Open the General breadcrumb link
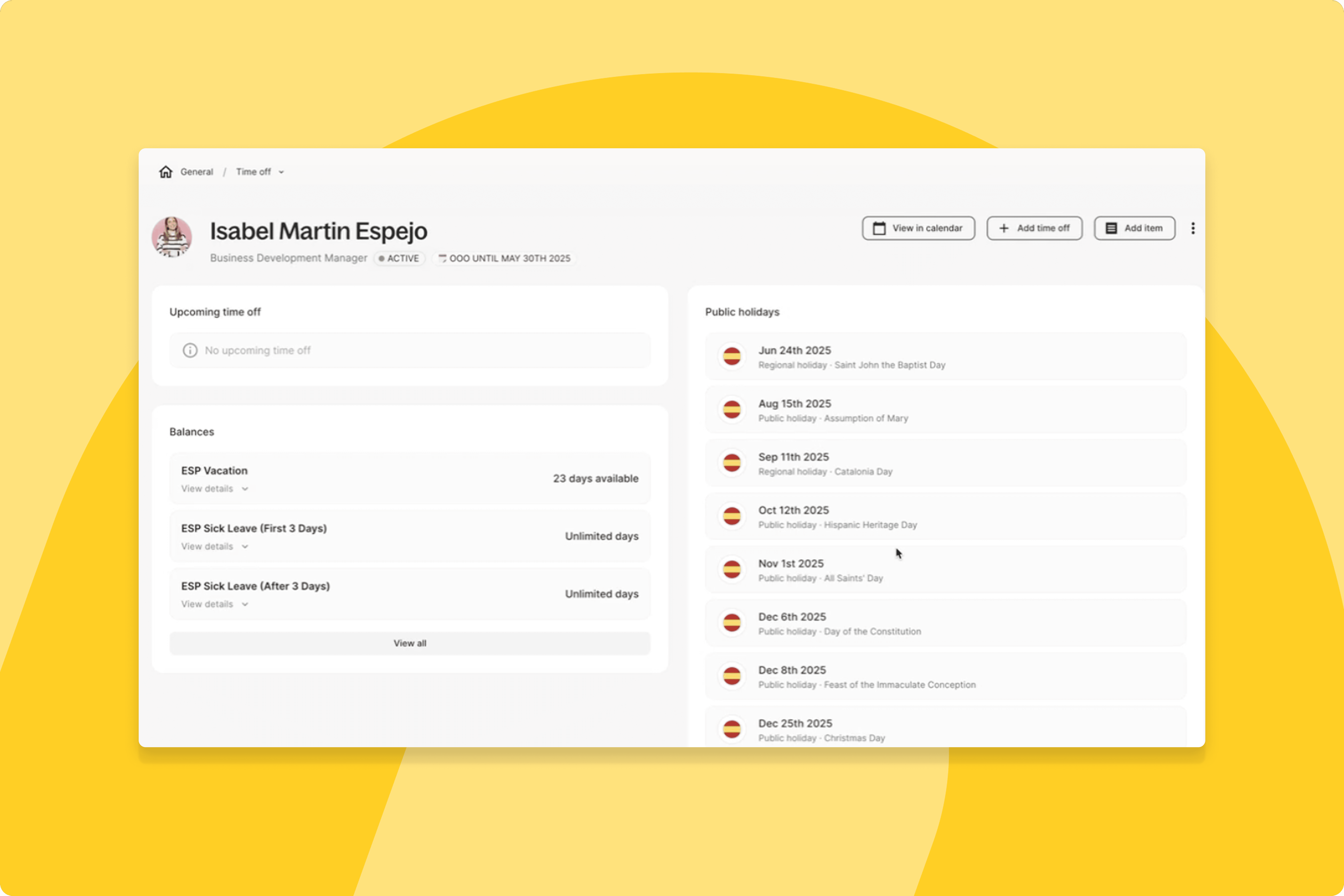1344x896 pixels. (x=197, y=172)
